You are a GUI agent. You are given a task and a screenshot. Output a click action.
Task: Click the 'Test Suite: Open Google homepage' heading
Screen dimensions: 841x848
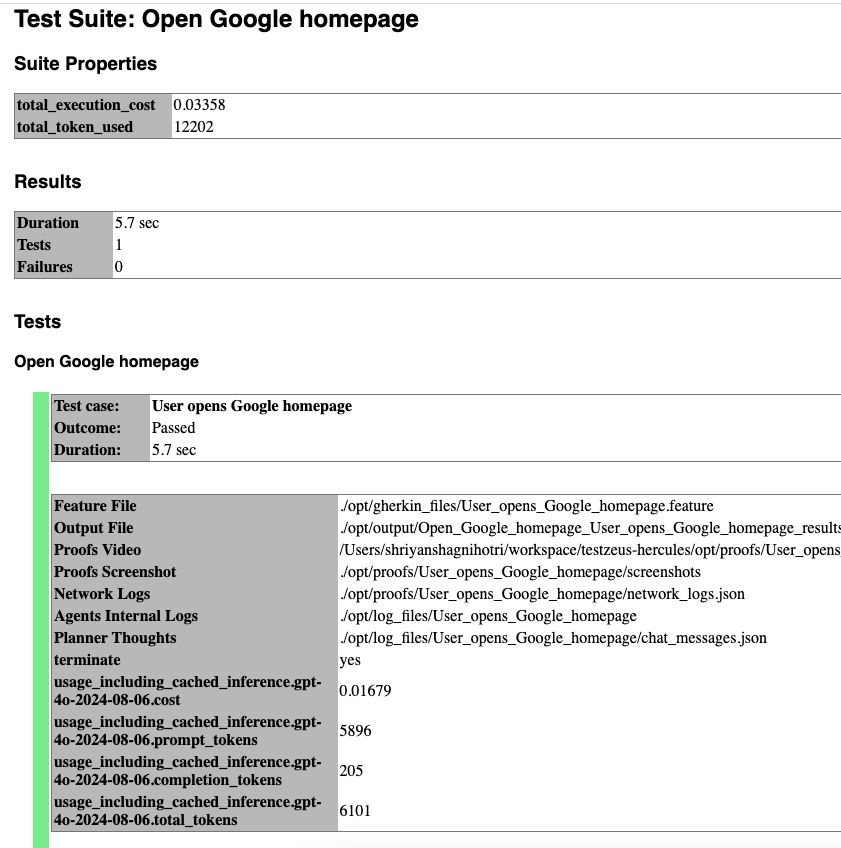(x=216, y=19)
